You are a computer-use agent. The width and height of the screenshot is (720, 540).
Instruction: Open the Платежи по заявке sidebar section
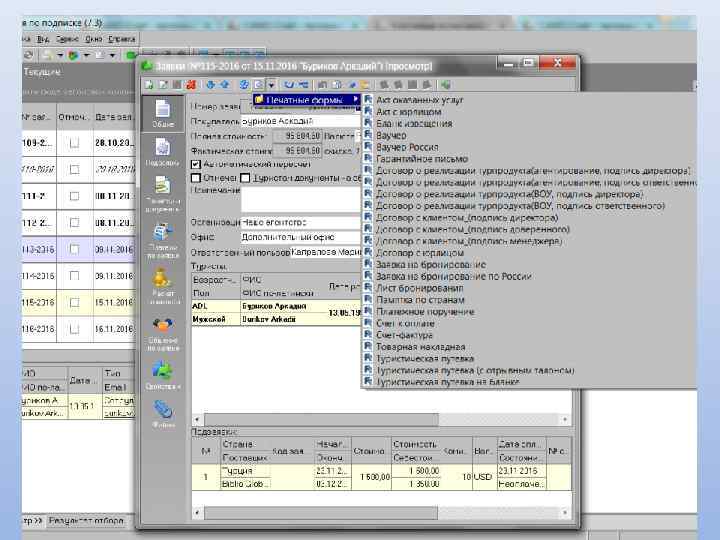coord(163,240)
